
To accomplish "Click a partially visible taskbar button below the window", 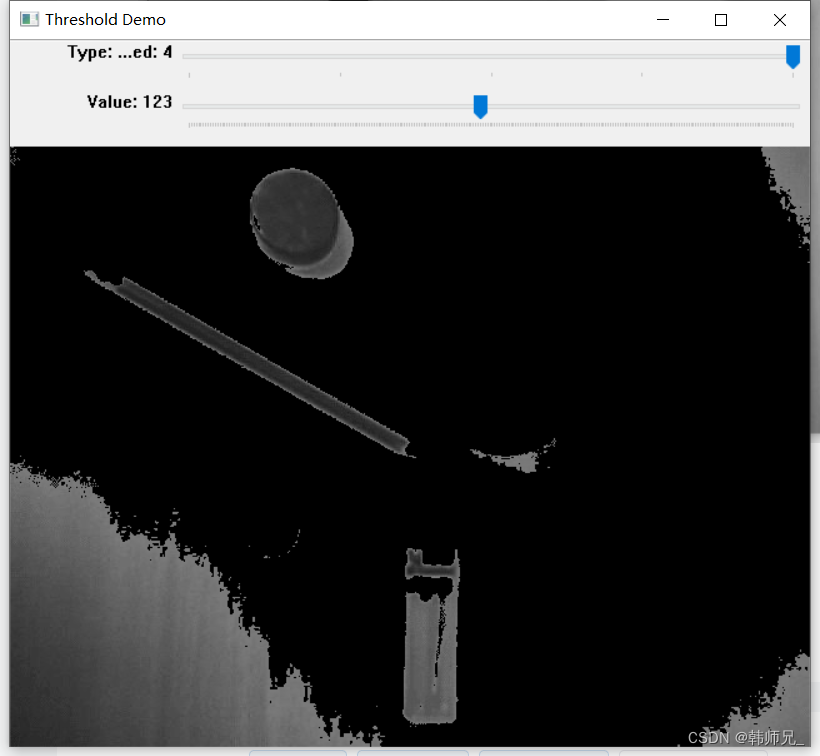I will click(300, 752).
